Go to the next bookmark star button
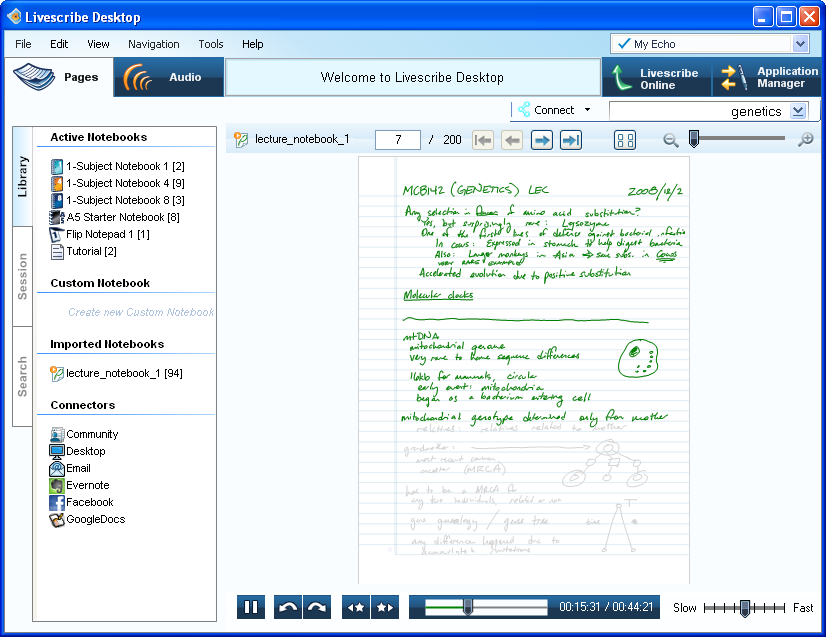 (x=384, y=607)
